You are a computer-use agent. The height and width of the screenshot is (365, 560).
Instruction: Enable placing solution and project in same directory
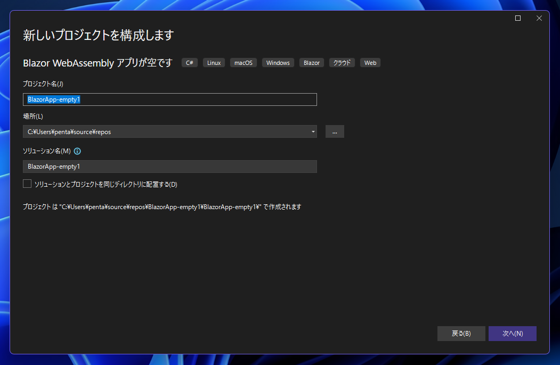coord(27,184)
